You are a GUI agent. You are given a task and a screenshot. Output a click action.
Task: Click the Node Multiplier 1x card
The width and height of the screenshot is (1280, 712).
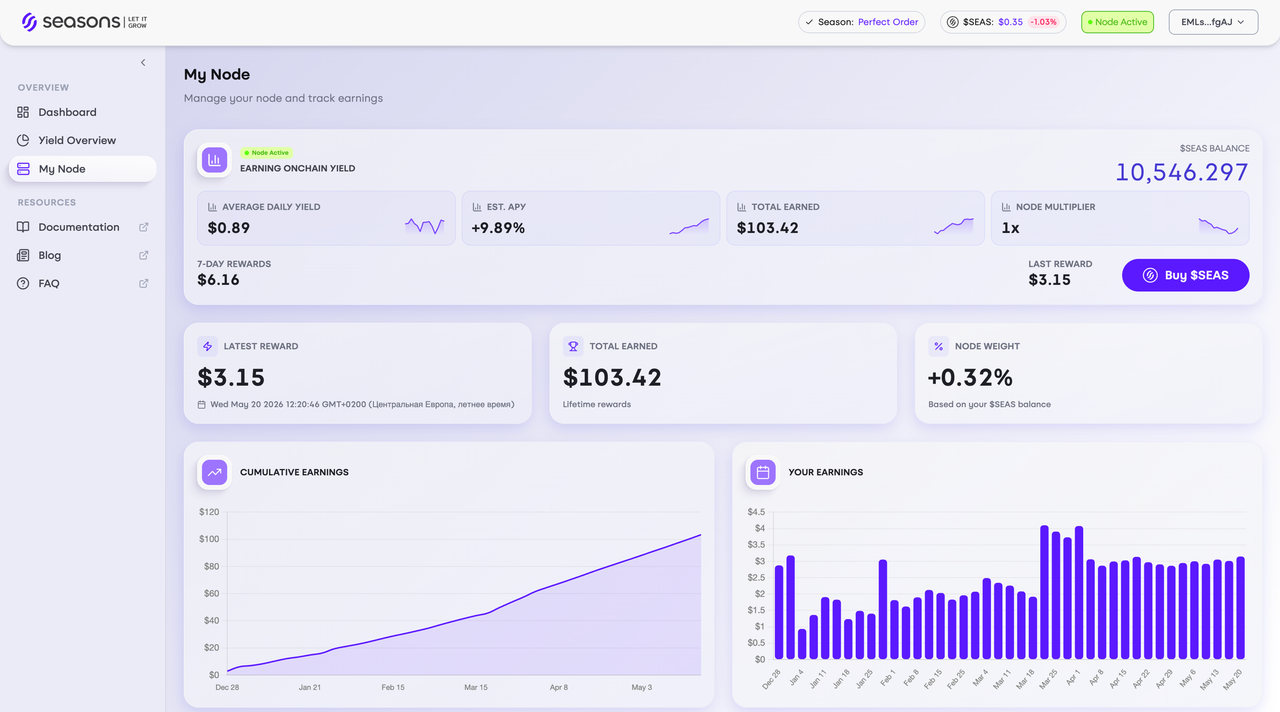(x=1120, y=218)
